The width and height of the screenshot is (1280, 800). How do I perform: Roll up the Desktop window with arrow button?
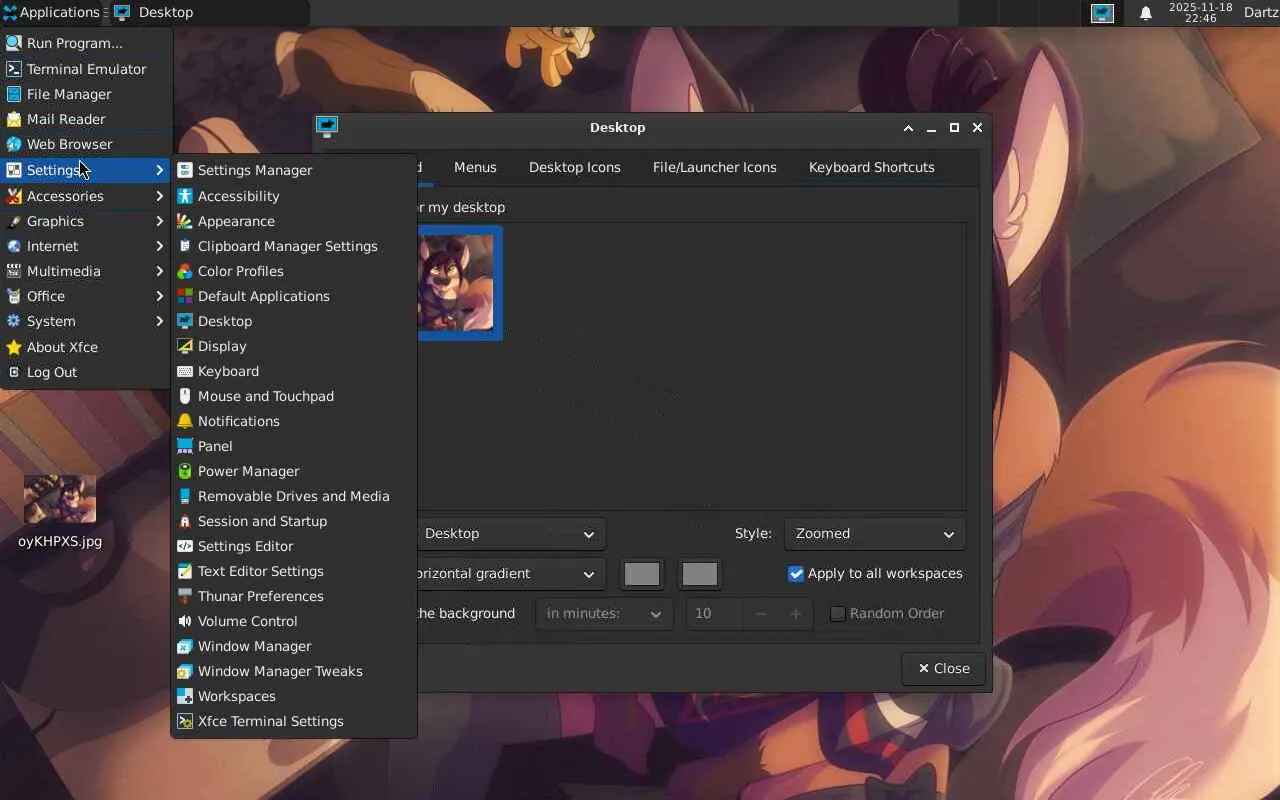(908, 128)
